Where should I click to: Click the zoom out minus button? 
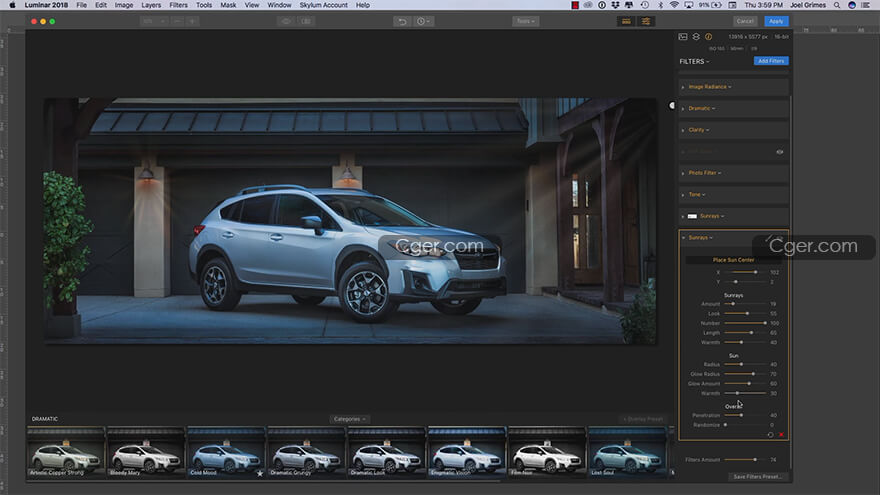coord(177,21)
